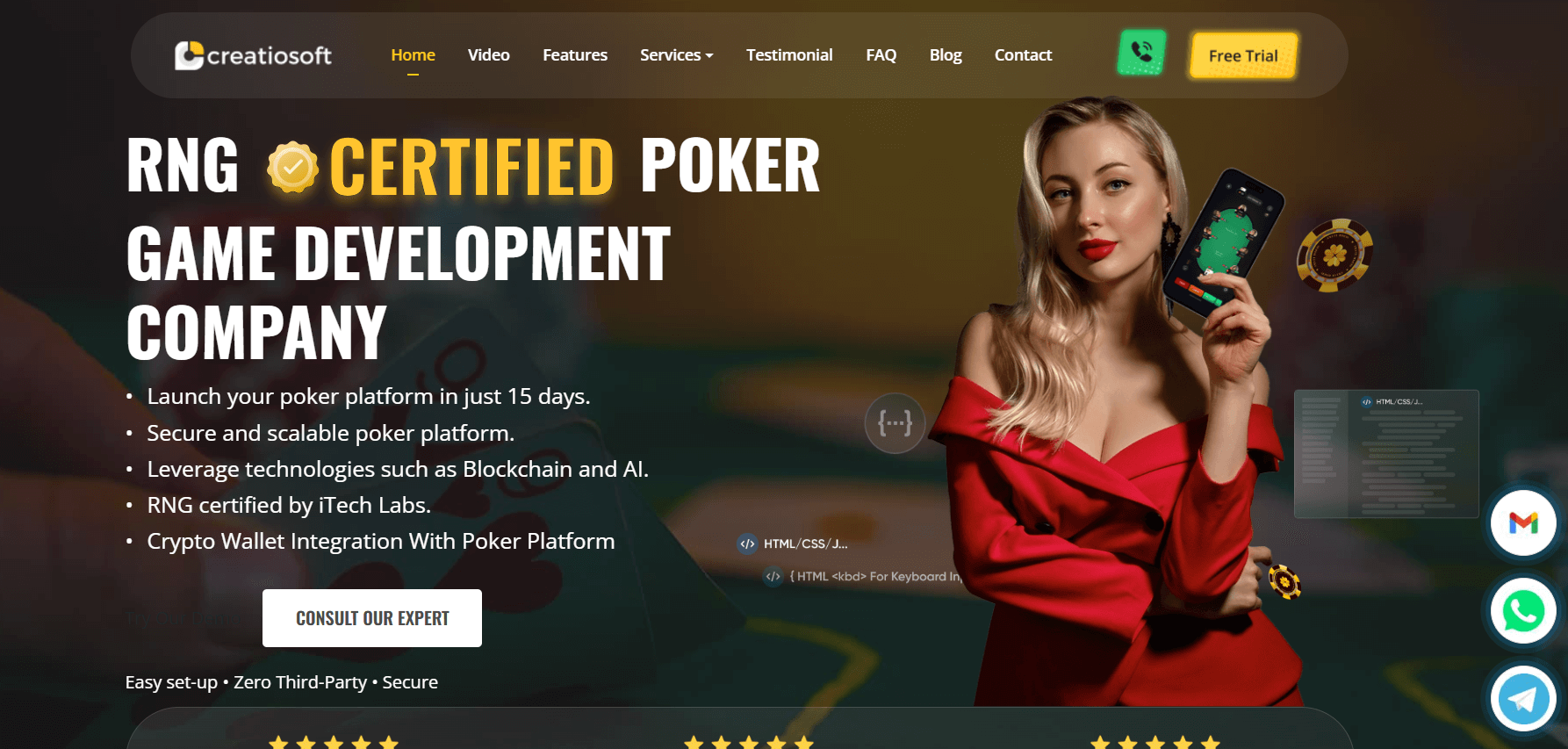Open the Contact page link
The height and width of the screenshot is (749, 1568).
point(1023,55)
